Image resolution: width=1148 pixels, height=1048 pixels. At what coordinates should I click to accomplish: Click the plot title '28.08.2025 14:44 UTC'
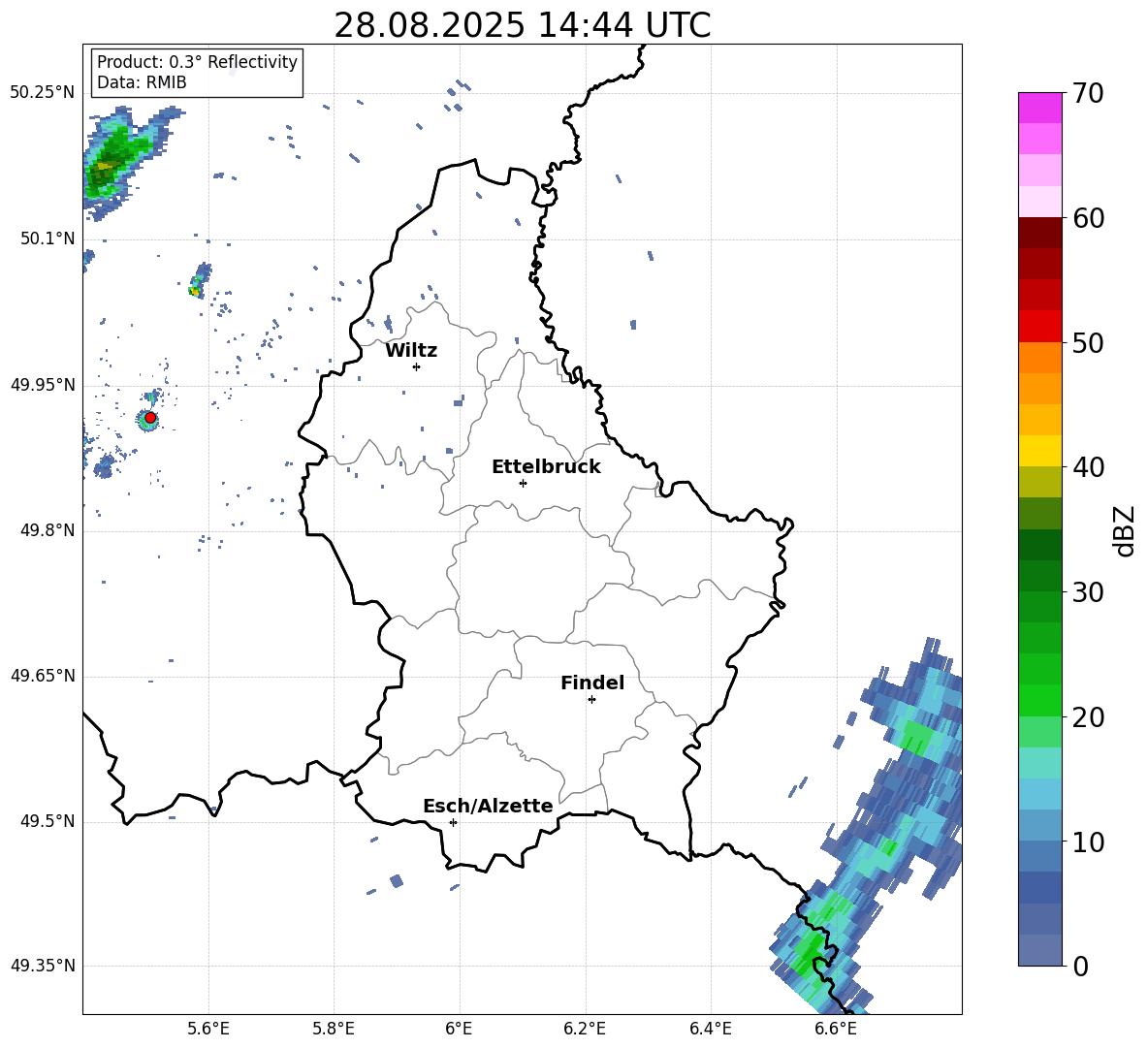tap(522, 25)
